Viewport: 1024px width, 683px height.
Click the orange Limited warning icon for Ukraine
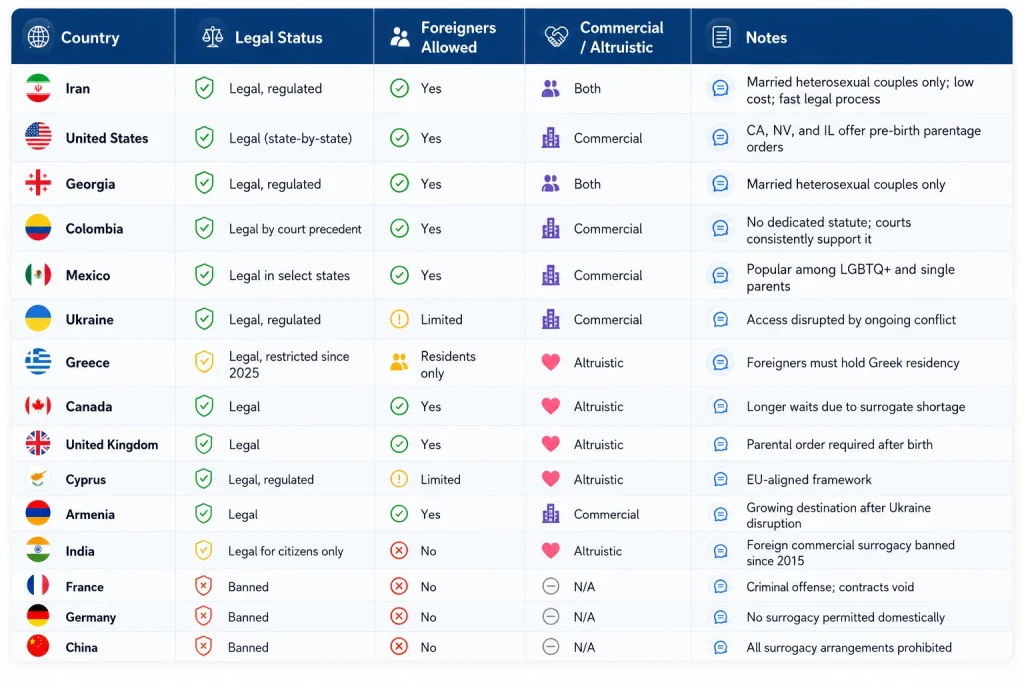pos(399,319)
